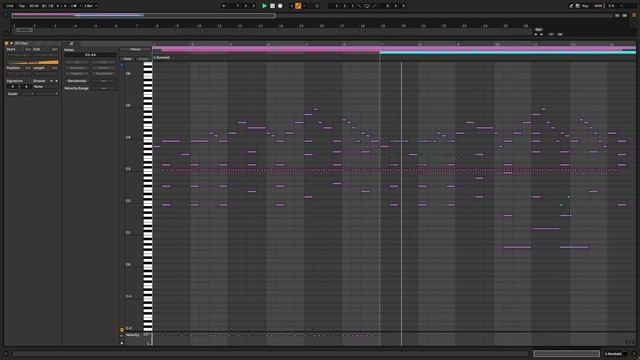Toggle the Link button
The height and width of the screenshot is (360, 640).
click(10, 6)
